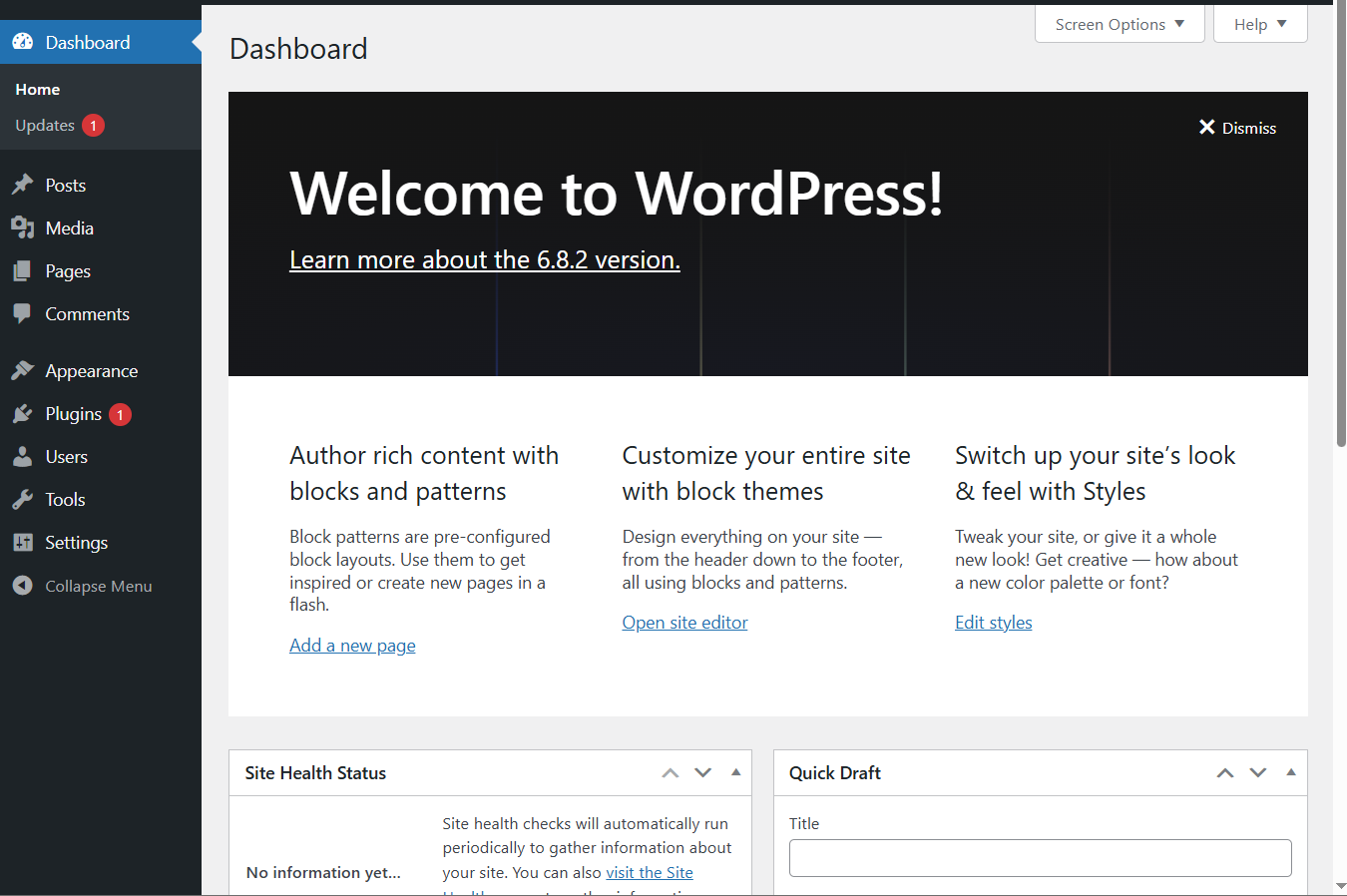1347x896 pixels.
Task: Open the Posts menu
Action: [x=101, y=185]
